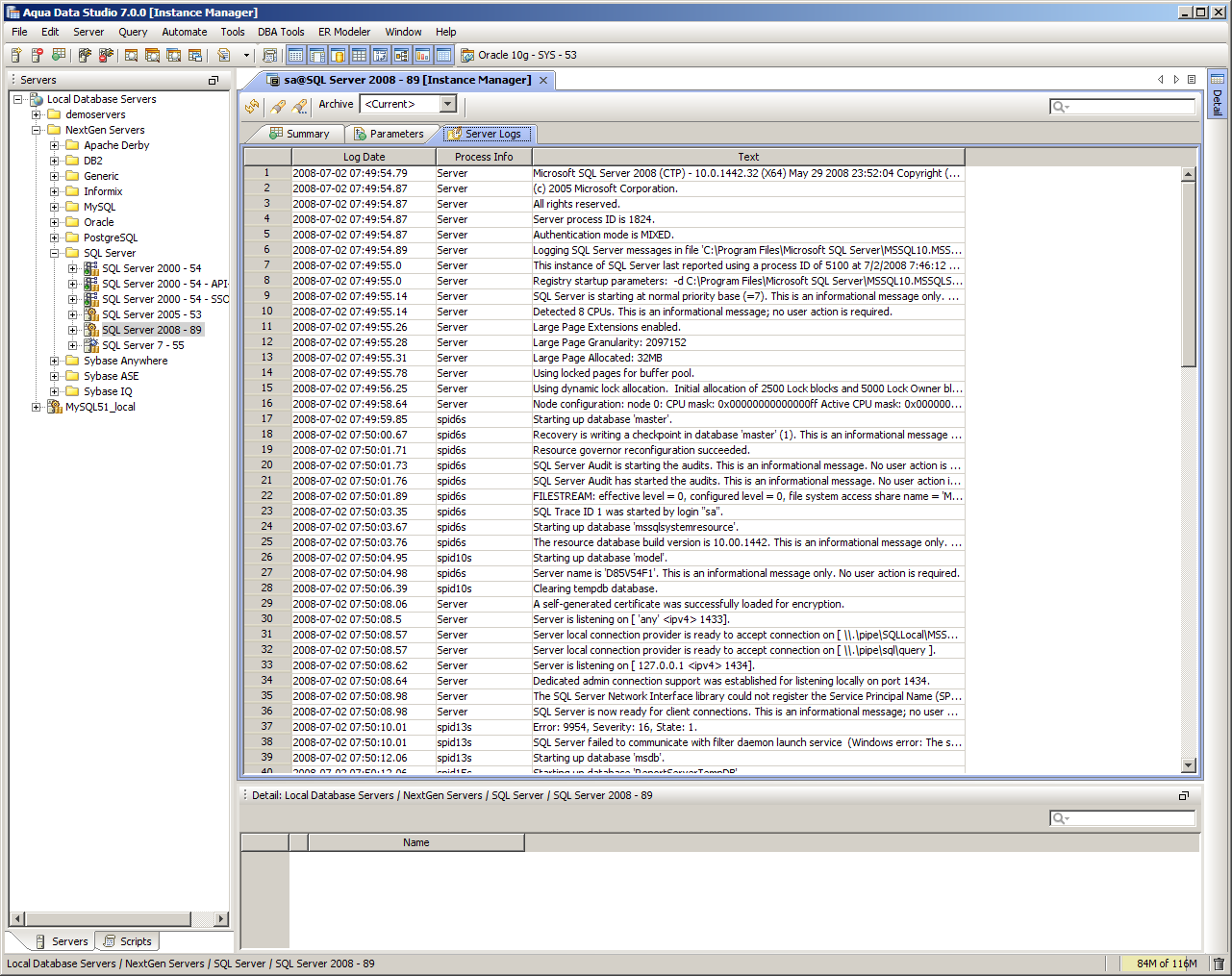Screen dimensions: 1232x976
Task: Click the first server icon in the main toolbar
Action: 16,56
